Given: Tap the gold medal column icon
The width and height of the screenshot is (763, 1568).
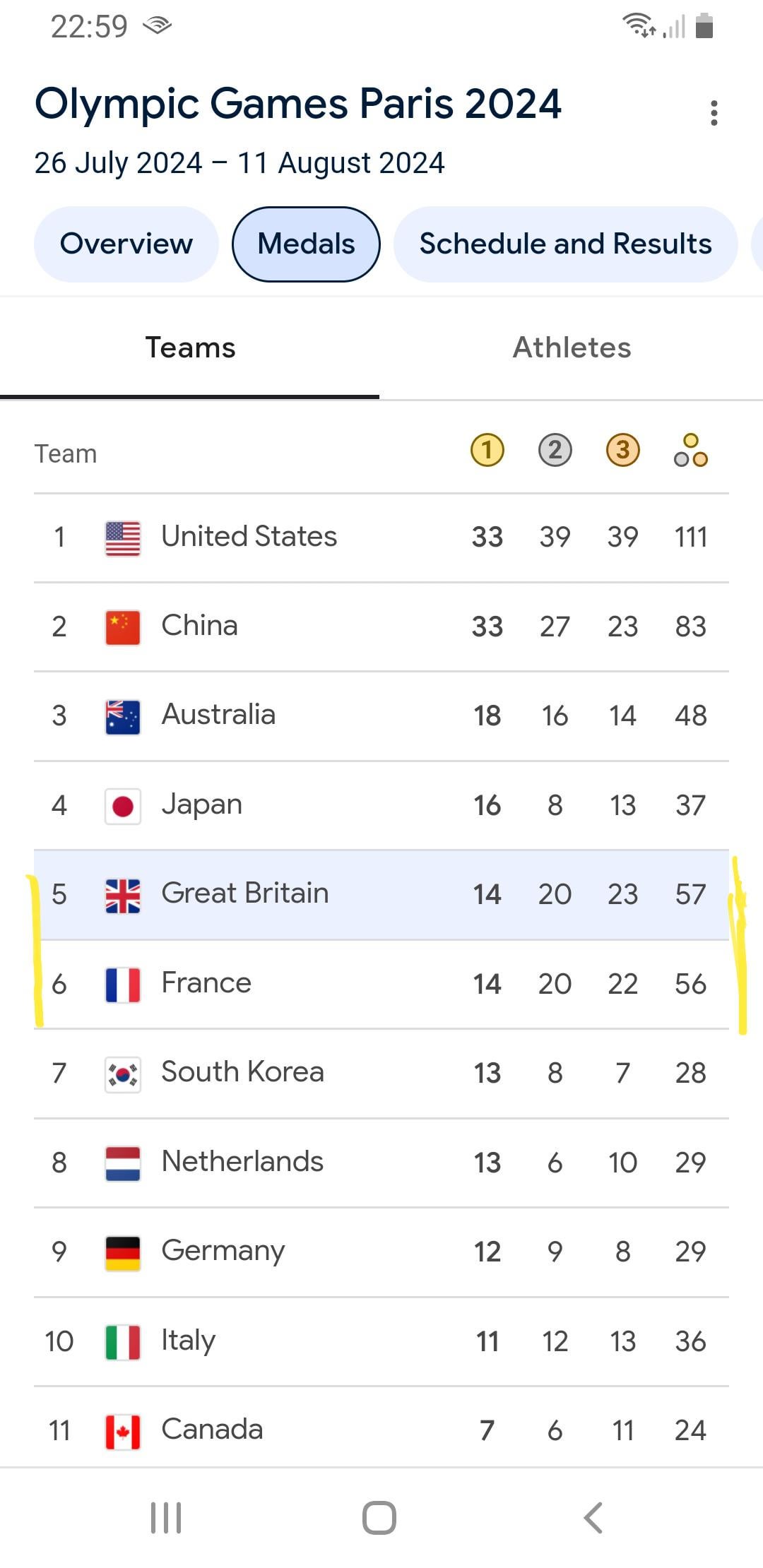Looking at the screenshot, I should coord(487,451).
